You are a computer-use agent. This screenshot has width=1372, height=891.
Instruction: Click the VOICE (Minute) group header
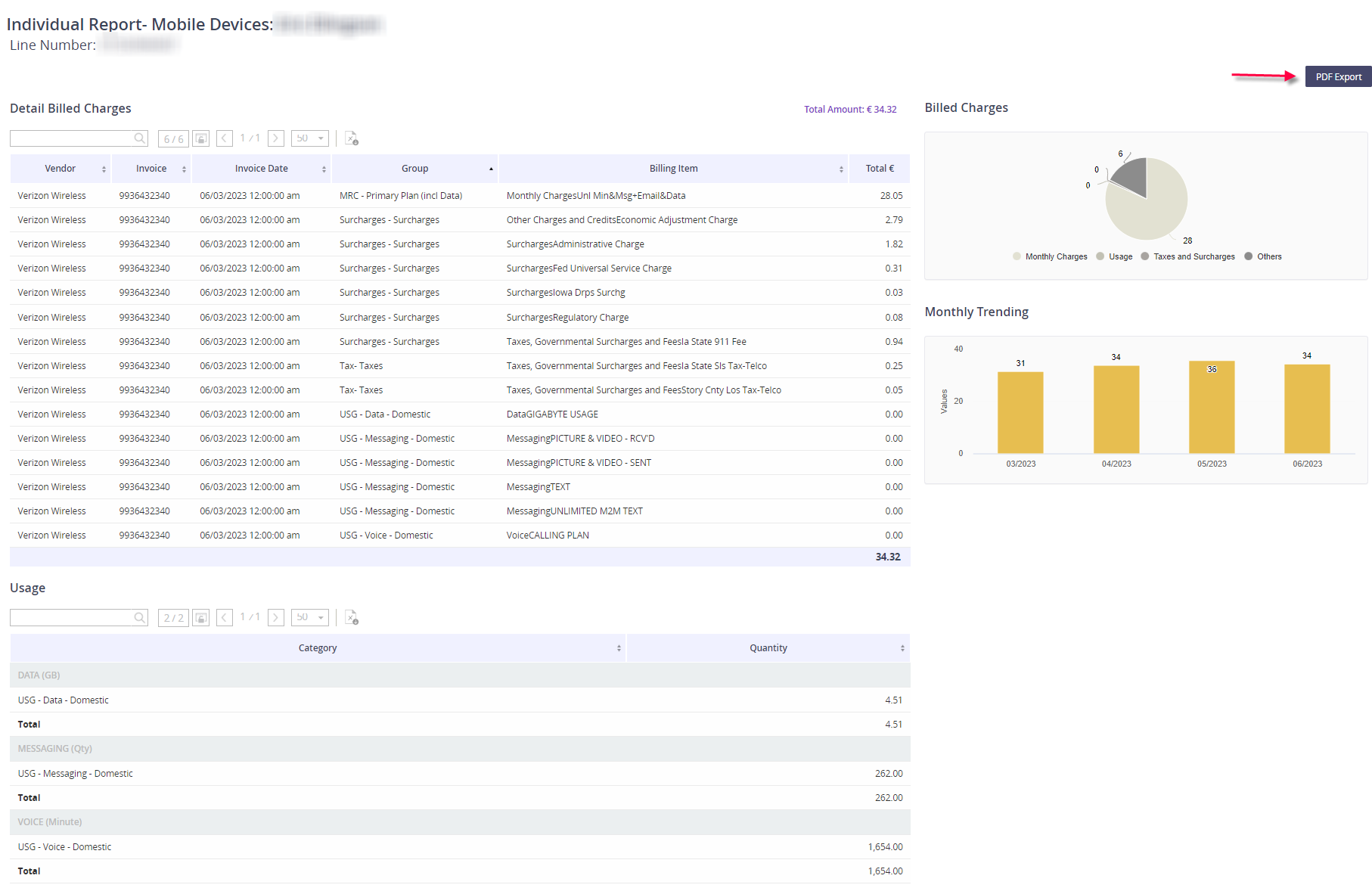pyautogui.click(x=460, y=822)
